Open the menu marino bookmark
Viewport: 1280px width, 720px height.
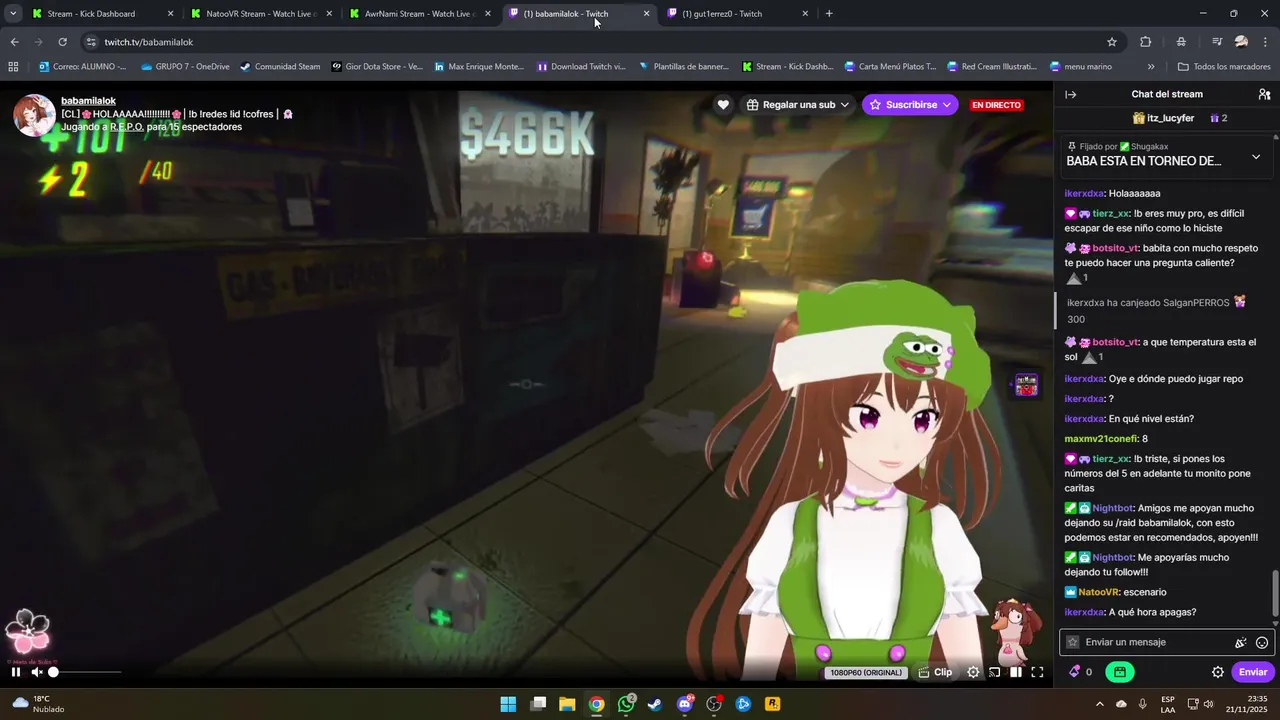(1080, 67)
